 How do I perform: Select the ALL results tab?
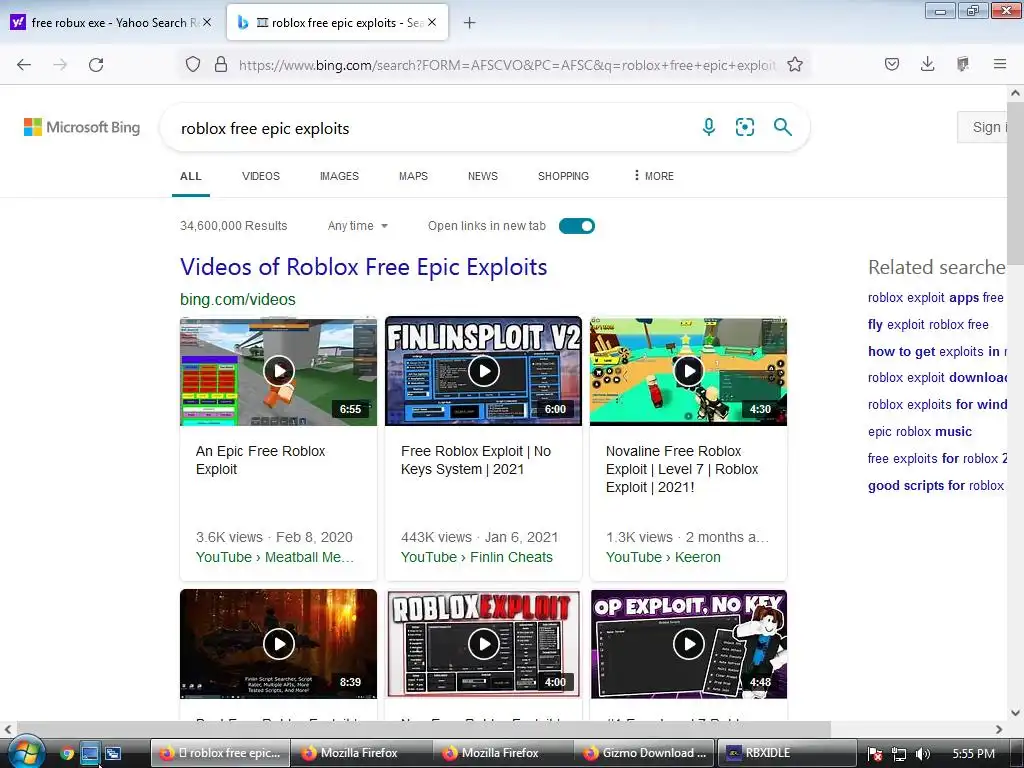pyautogui.click(x=191, y=176)
